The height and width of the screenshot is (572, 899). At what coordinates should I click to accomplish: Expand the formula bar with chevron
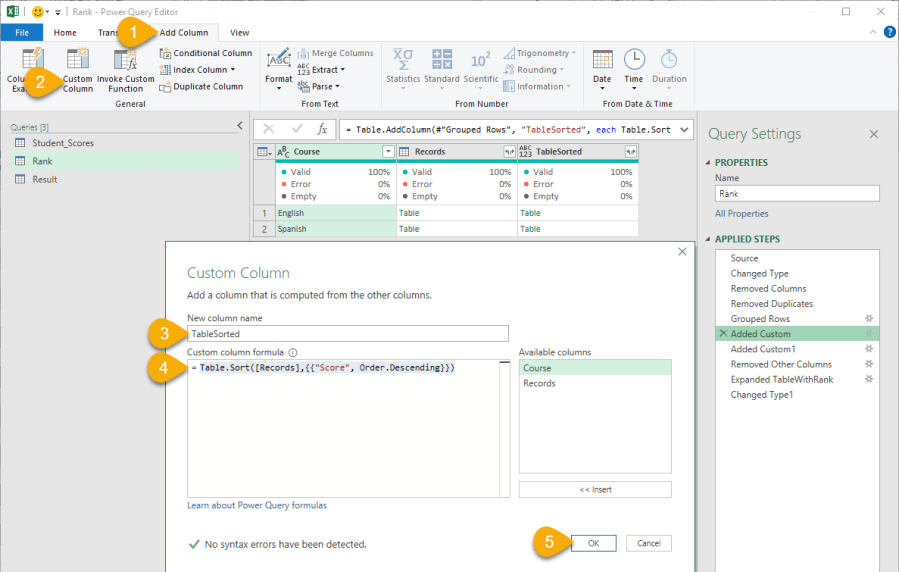684,129
